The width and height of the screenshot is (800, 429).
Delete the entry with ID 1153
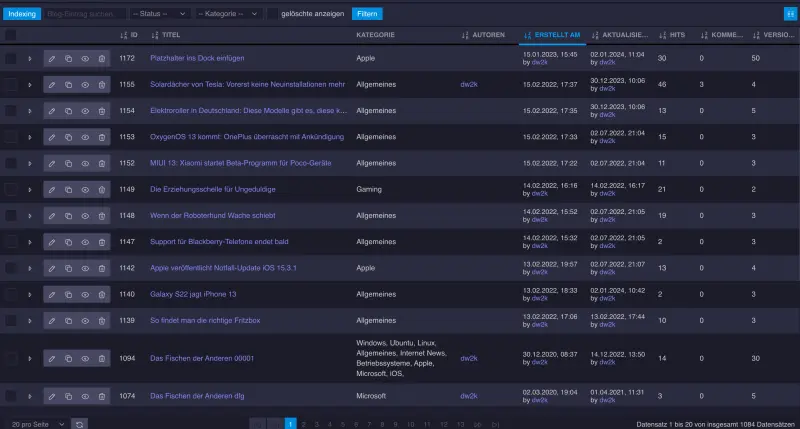pyautogui.click(x=102, y=137)
